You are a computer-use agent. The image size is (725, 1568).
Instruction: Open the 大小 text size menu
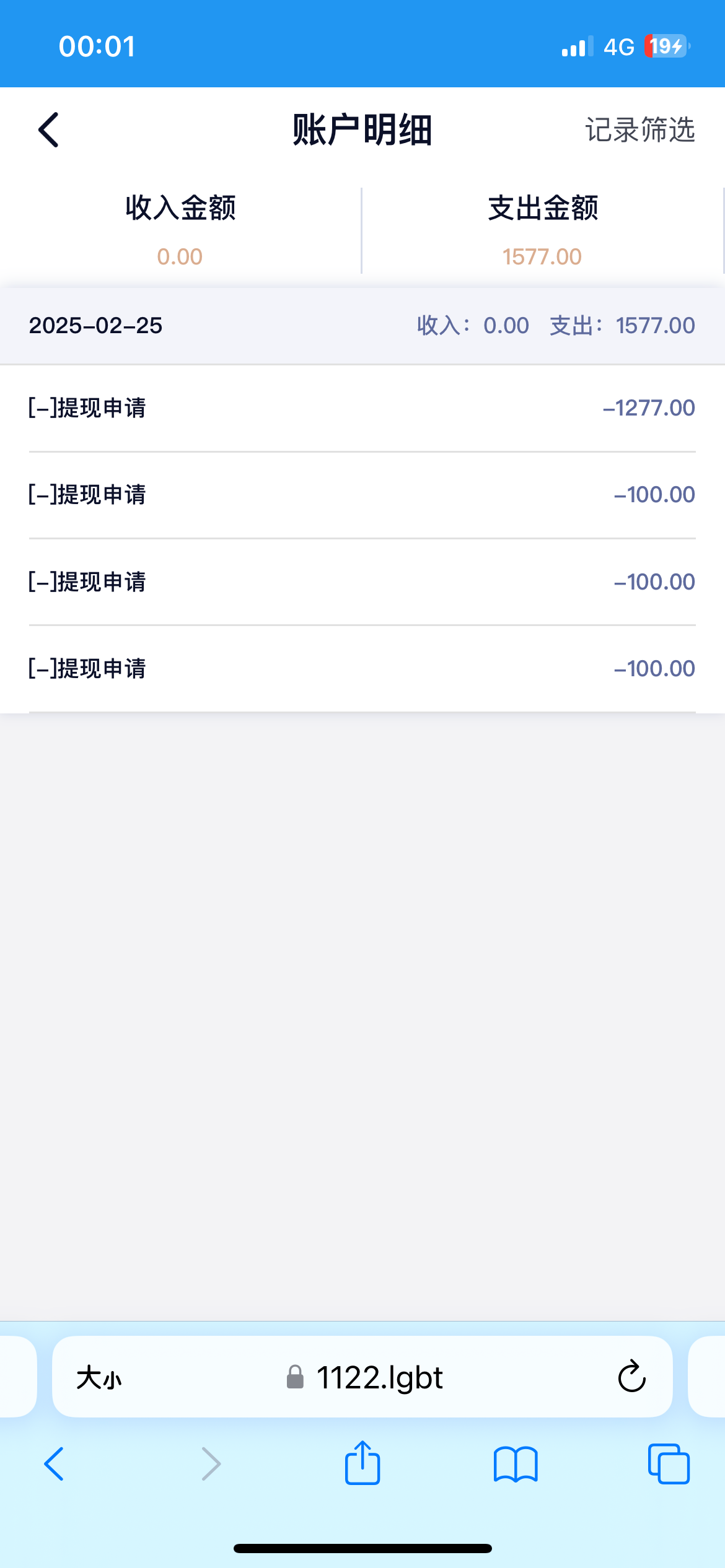pyautogui.click(x=99, y=1378)
